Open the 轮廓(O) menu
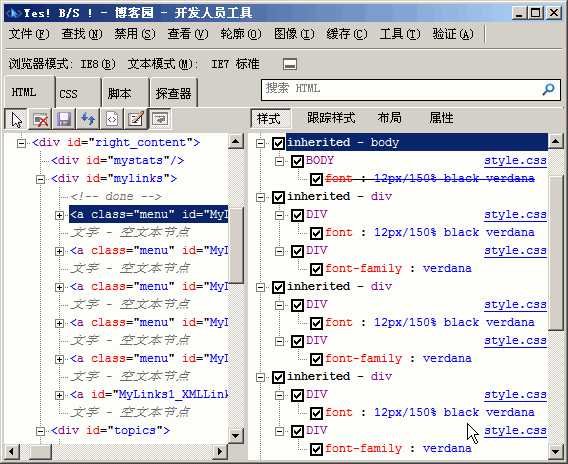This screenshot has width=568, height=464. [x=241, y=34]
